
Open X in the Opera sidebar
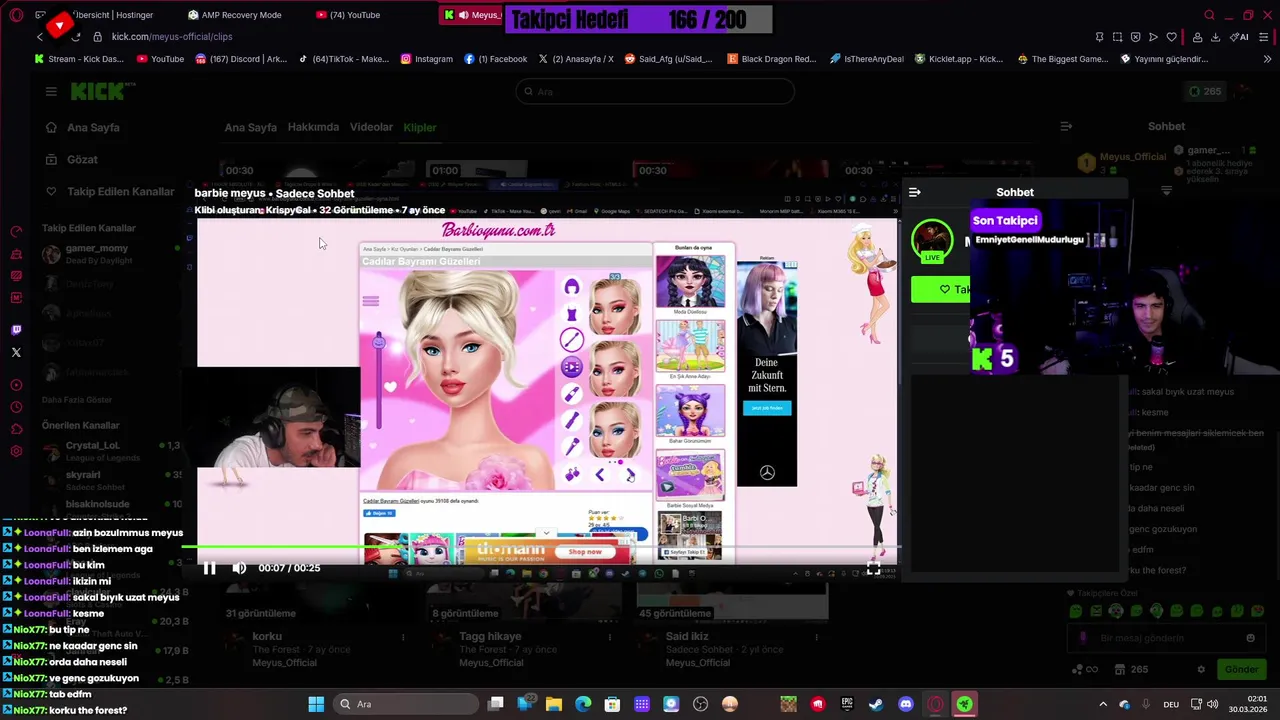click(16, 352)
